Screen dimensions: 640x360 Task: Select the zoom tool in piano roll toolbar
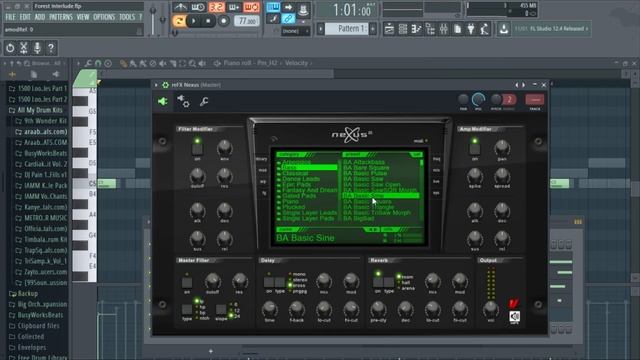coord(192,63)
